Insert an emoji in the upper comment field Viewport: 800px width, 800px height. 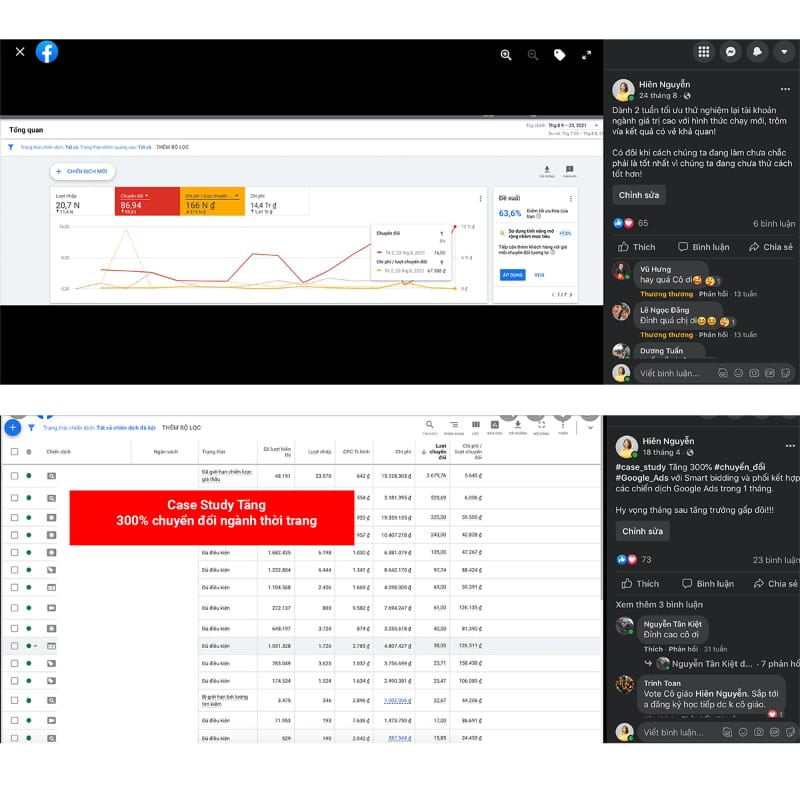click(x=738, y=373)
